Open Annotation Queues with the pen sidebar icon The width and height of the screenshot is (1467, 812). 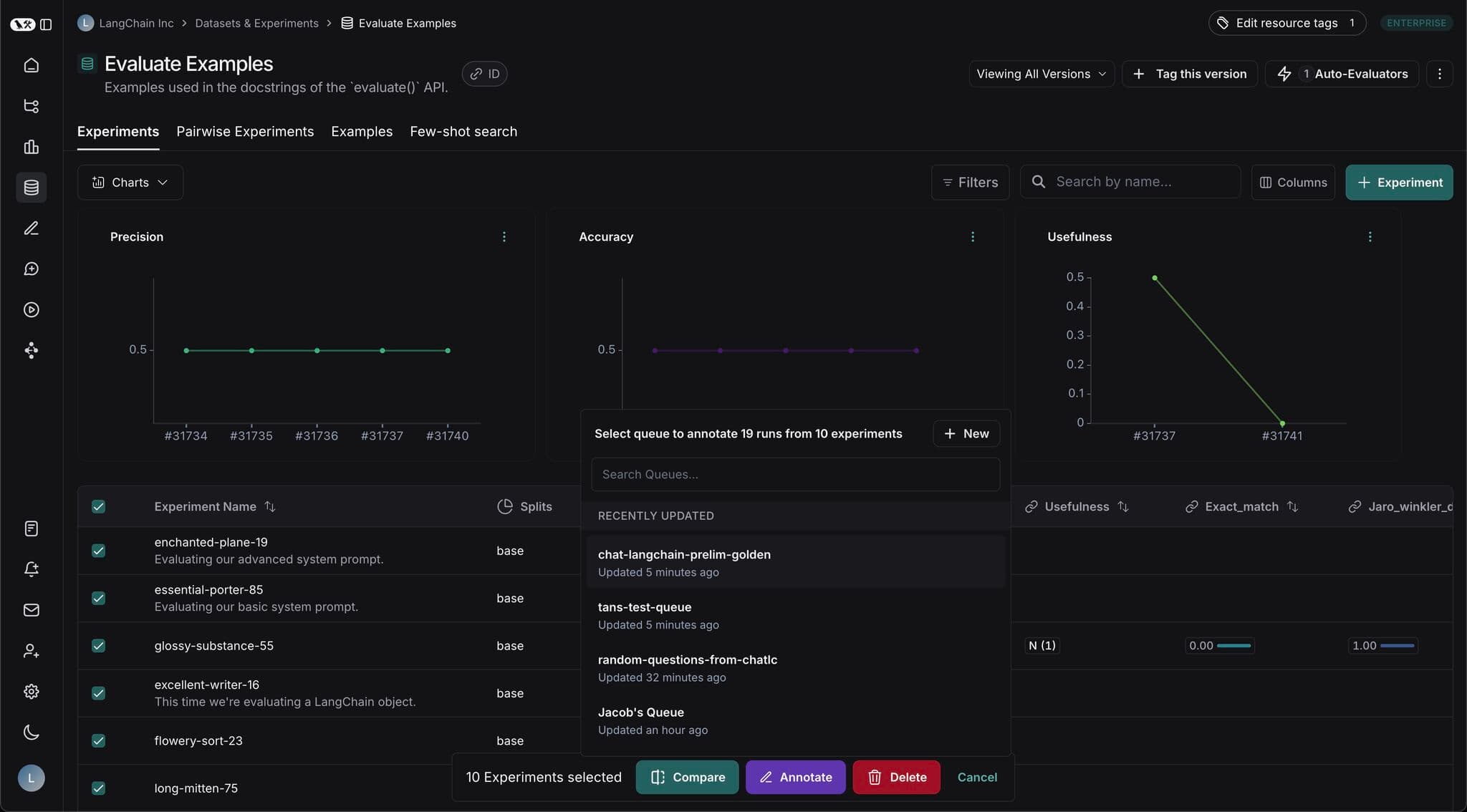(31, 228)
